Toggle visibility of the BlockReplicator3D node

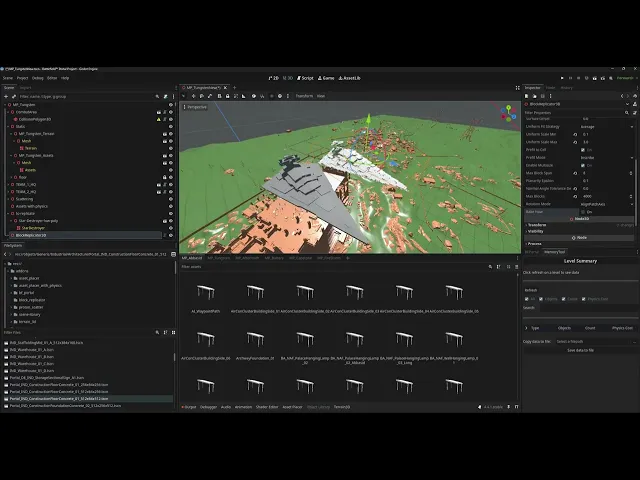coord(171,236)
